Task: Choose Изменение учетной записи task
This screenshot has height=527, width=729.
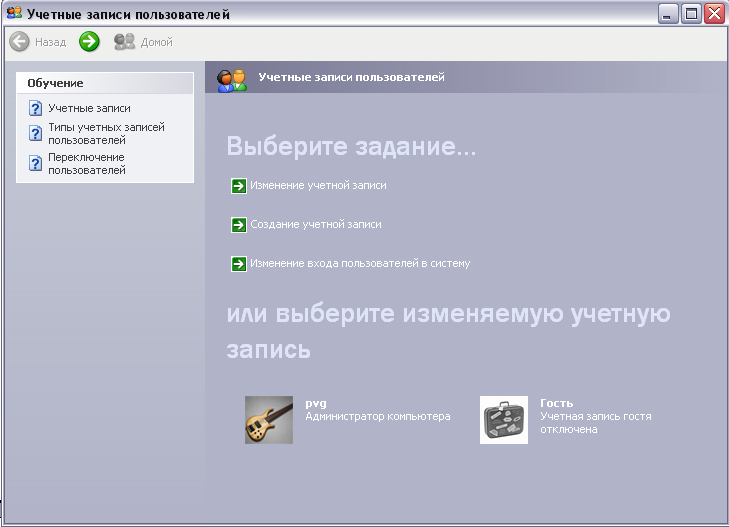Action: click(318, 185)
